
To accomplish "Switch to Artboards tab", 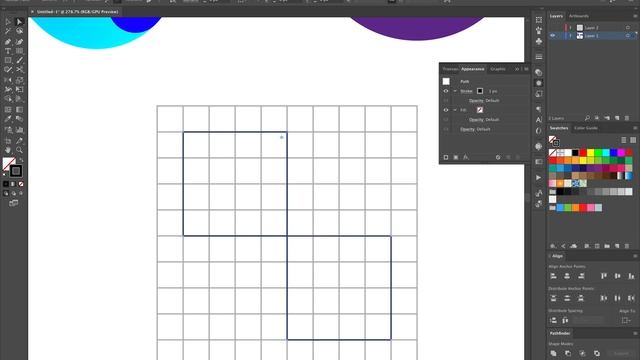I will (579, 16).
